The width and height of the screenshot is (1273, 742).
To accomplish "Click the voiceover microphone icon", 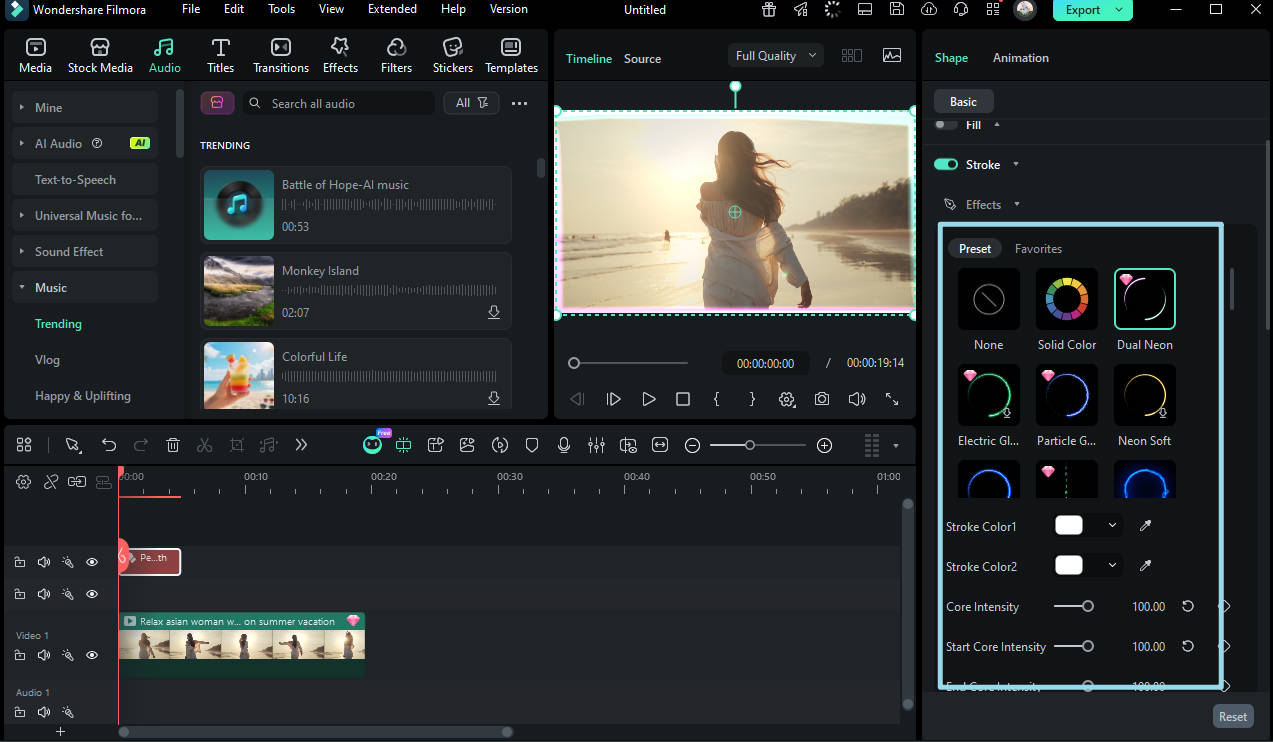I will (x=564, y=446).
